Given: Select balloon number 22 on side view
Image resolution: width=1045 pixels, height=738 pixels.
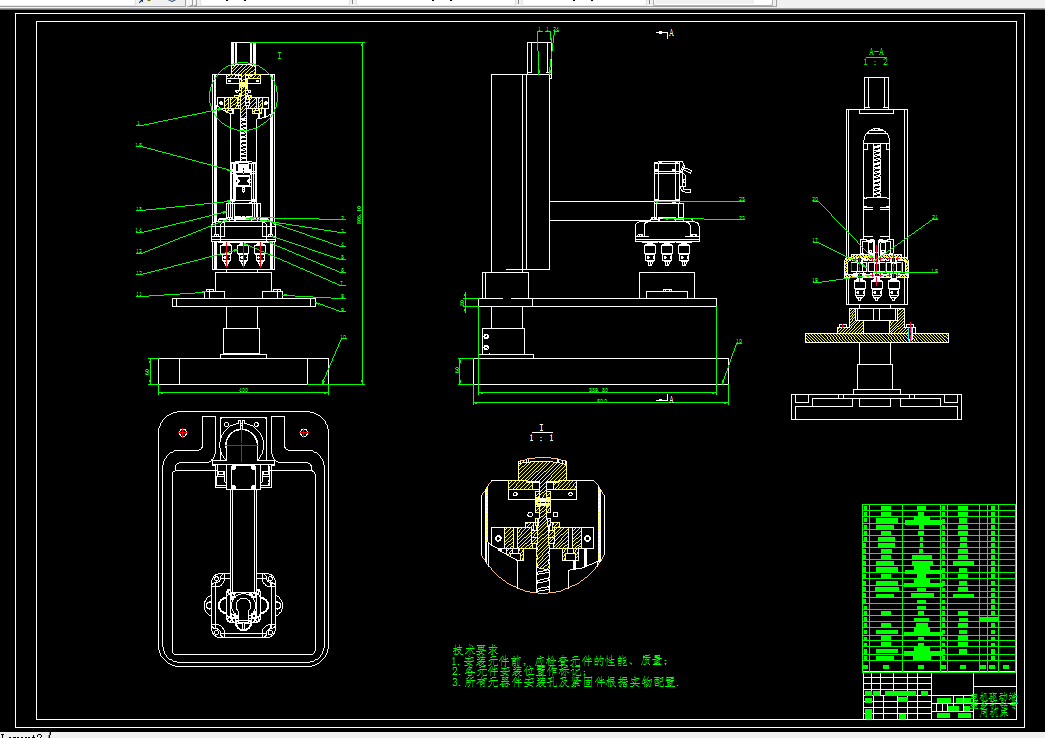Looking at the screenshot, I should [742, 218].
